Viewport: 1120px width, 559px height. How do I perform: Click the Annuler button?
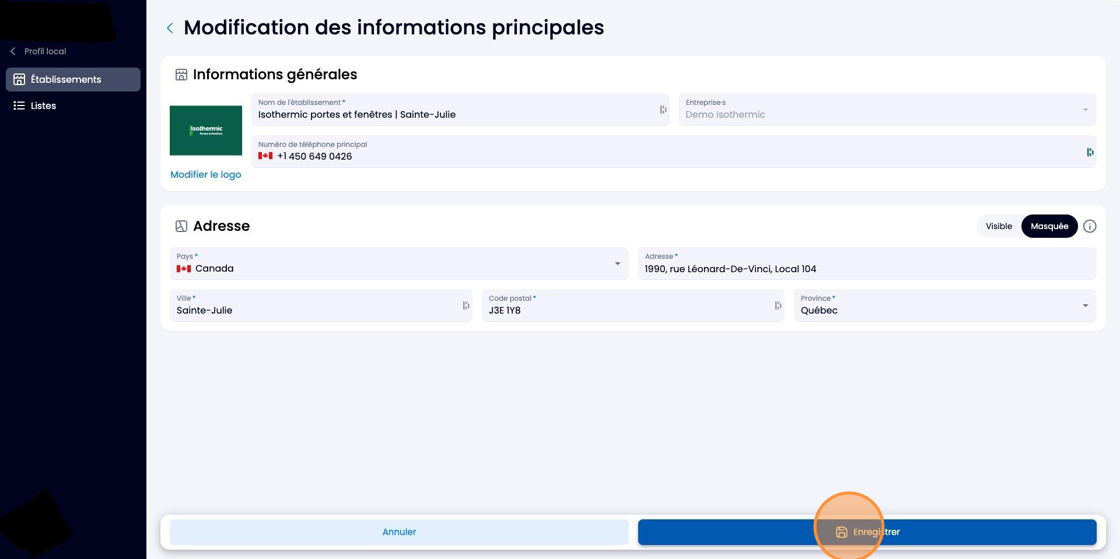point(399,532)
